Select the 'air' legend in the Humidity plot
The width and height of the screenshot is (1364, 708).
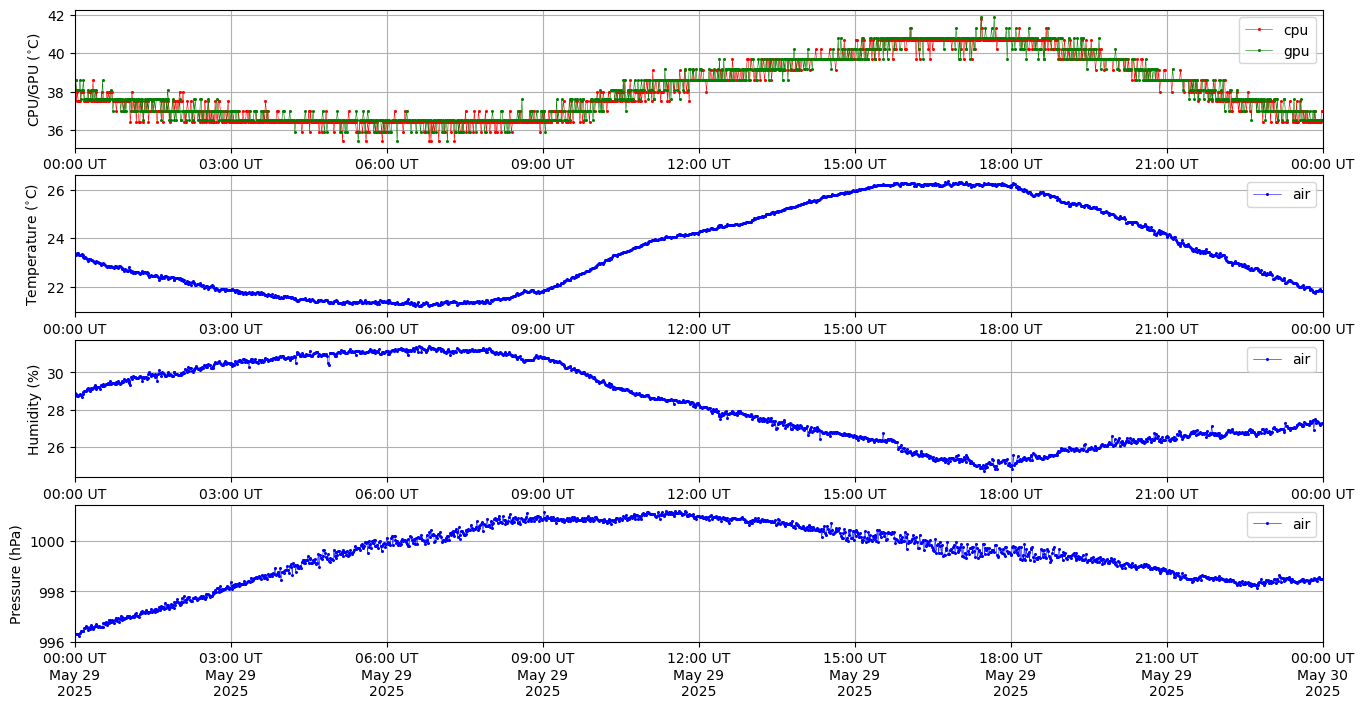coord(1283,360)
